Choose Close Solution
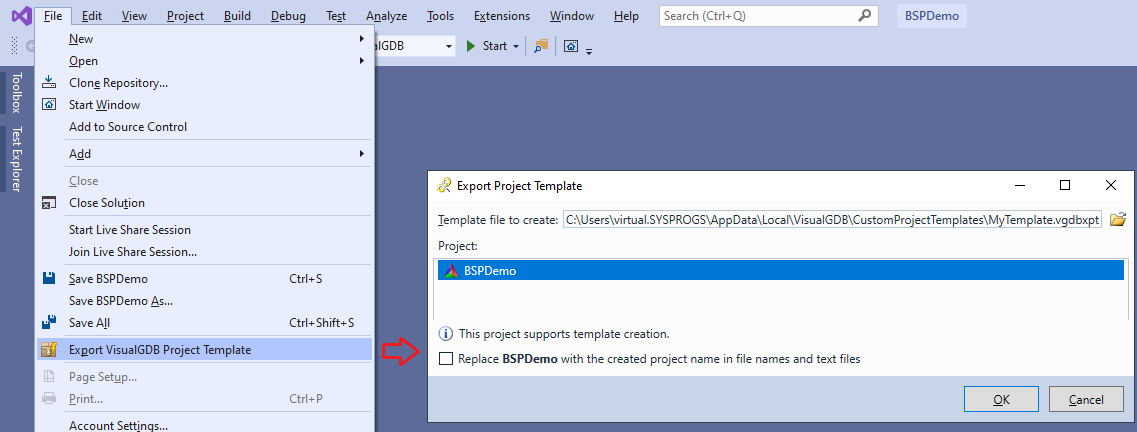The height and width of the screenshot is (432, 1137). (205, 203)
